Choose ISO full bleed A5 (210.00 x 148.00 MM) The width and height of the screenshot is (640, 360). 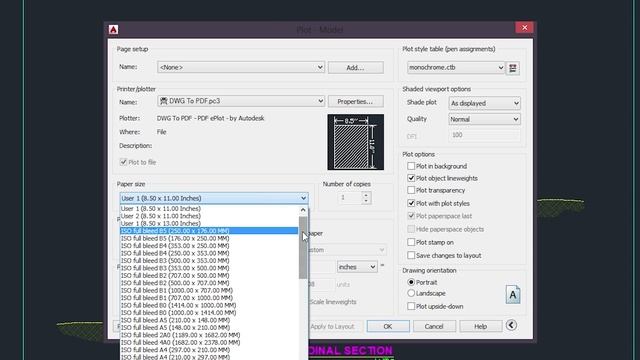(209, 320)
